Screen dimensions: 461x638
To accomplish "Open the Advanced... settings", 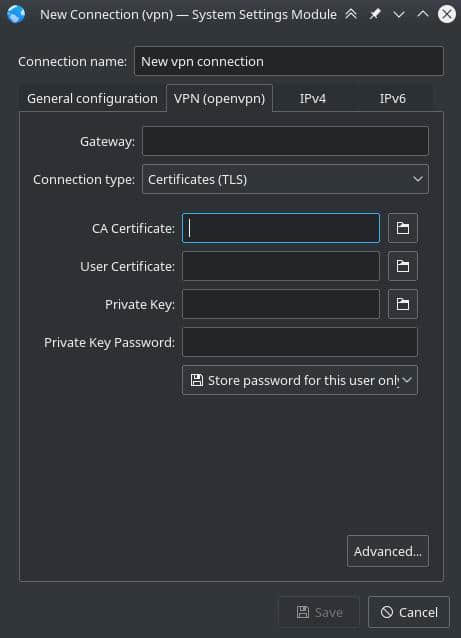I will [388, 551].
